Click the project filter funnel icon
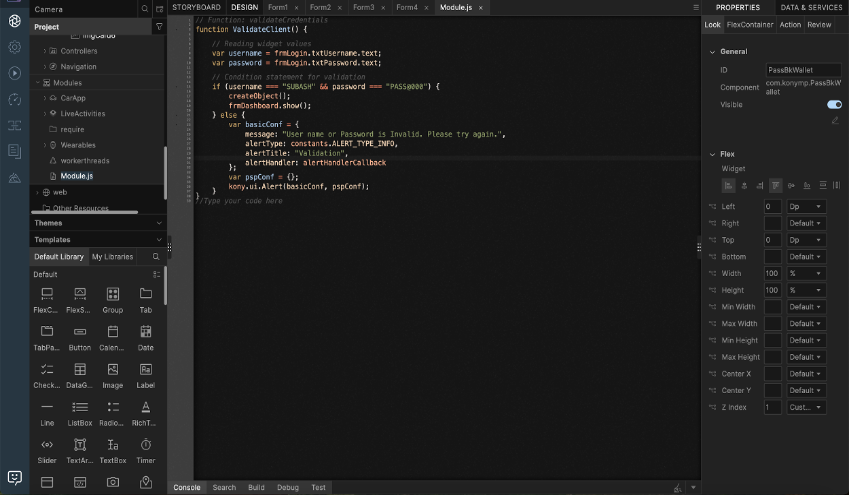The height and width of the screenshot is (496, 850). 159,27
